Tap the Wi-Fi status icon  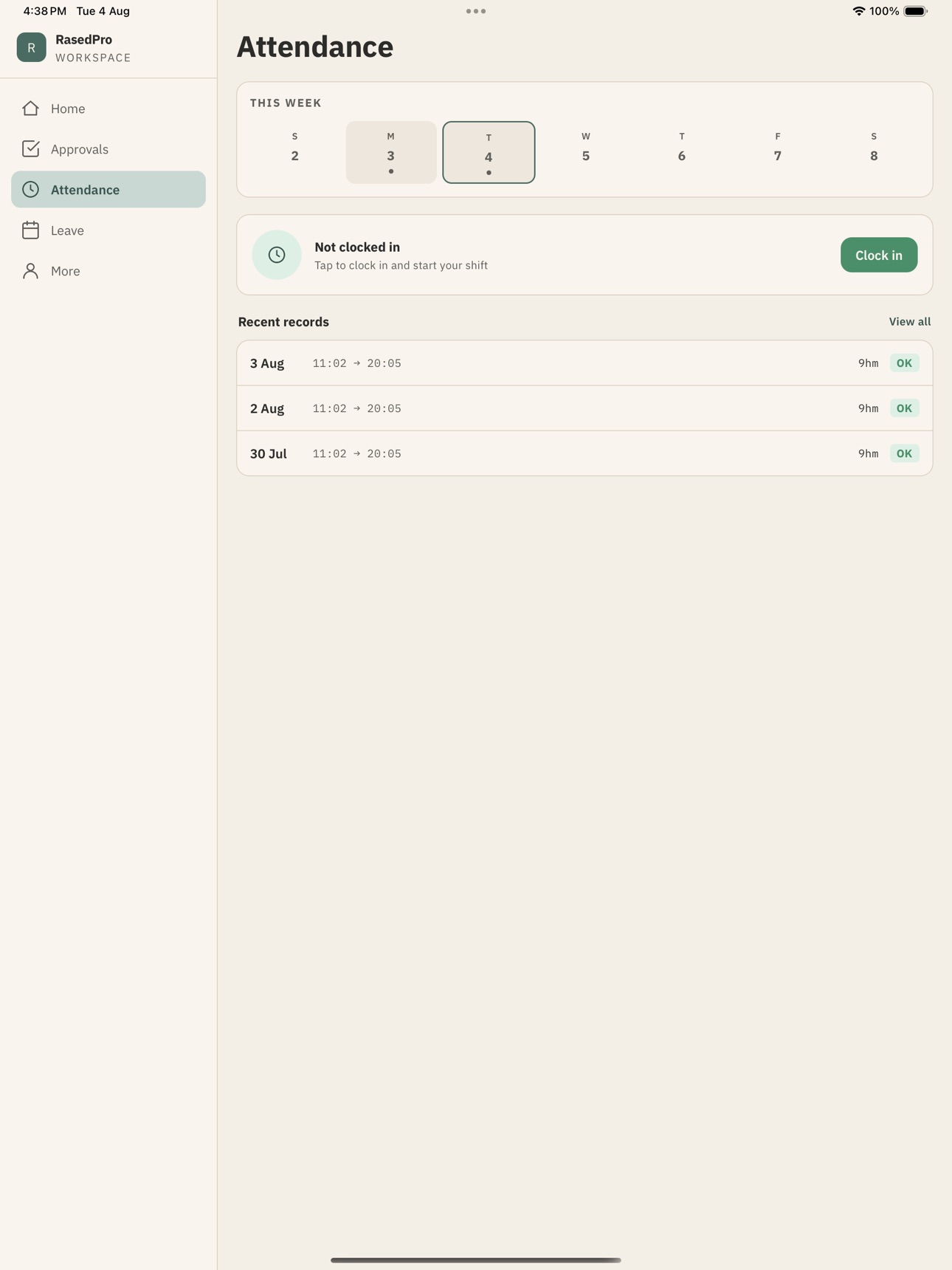(x=858, y=11)
